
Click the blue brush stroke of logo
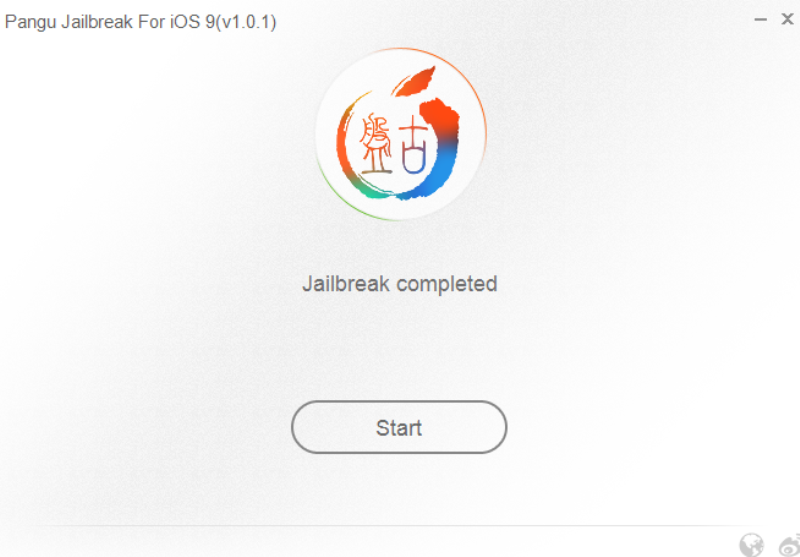[x=434, y=168]
